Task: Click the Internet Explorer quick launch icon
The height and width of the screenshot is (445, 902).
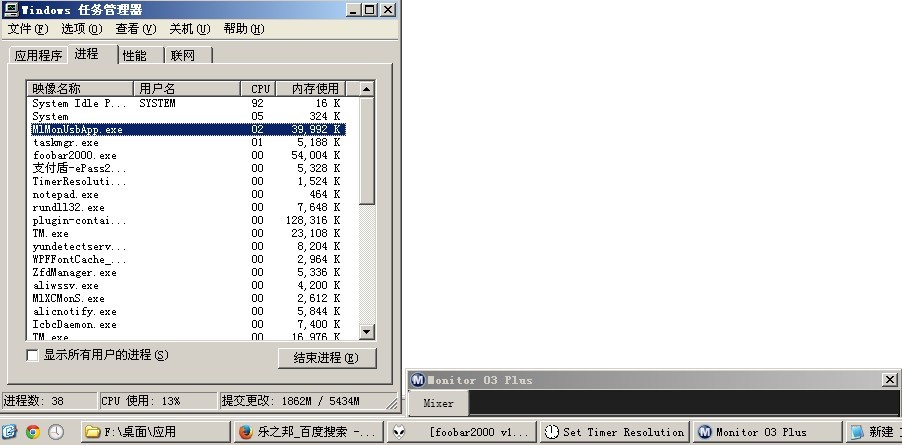Action: pos(9,432)
